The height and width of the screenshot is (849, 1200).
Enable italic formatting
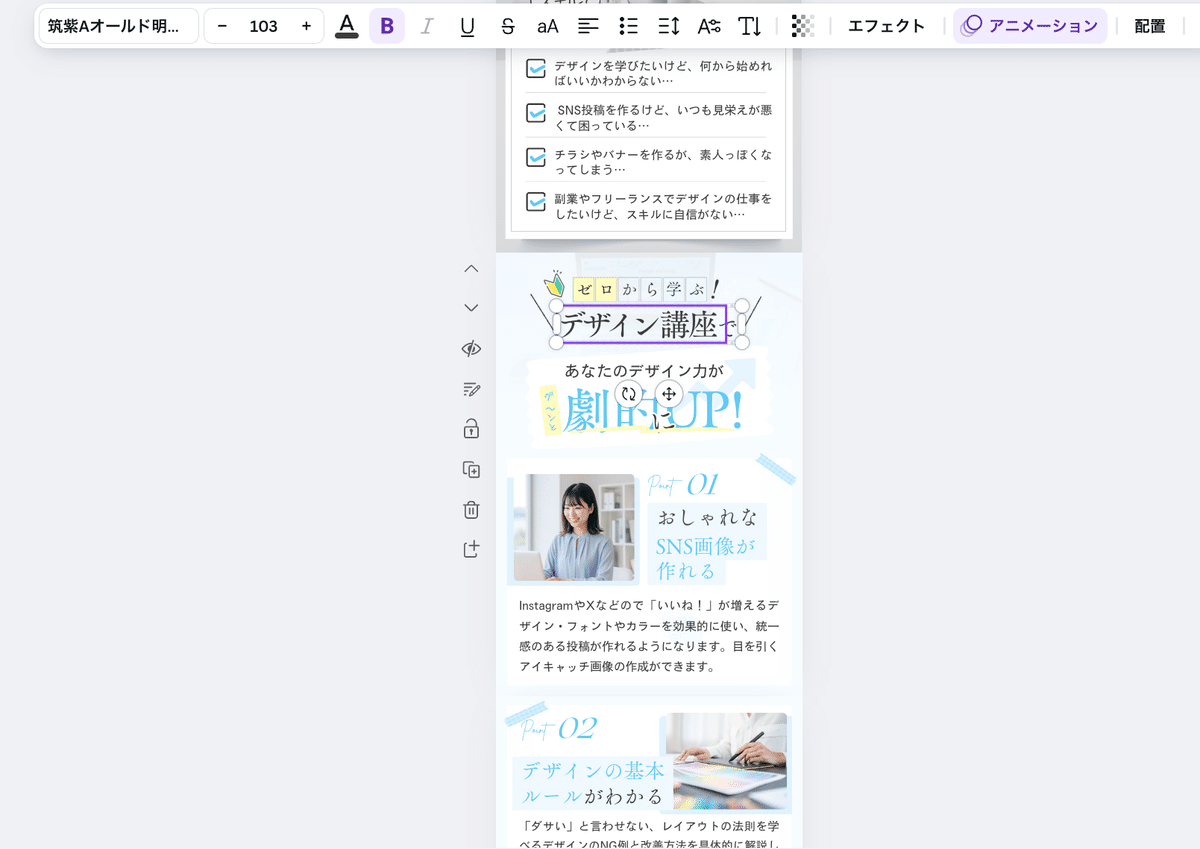click(x=426, y=26)
